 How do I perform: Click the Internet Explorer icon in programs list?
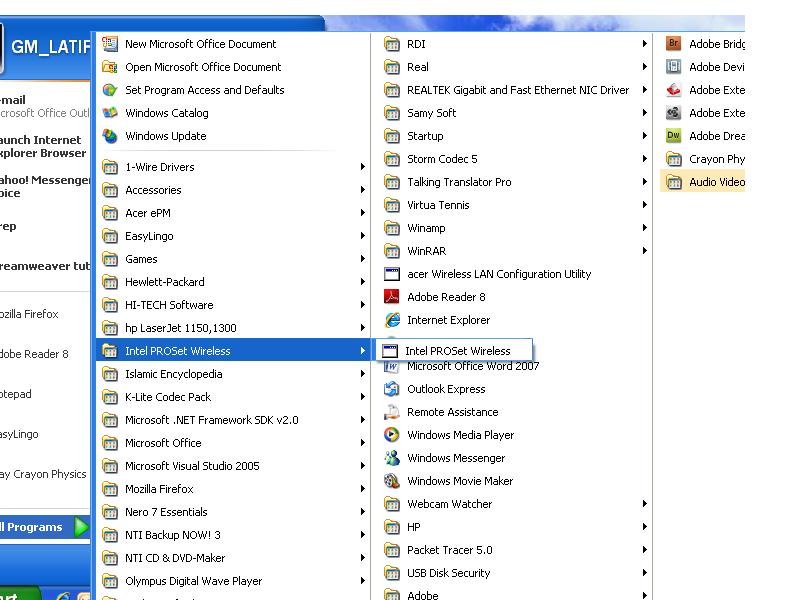pos(392,320)
